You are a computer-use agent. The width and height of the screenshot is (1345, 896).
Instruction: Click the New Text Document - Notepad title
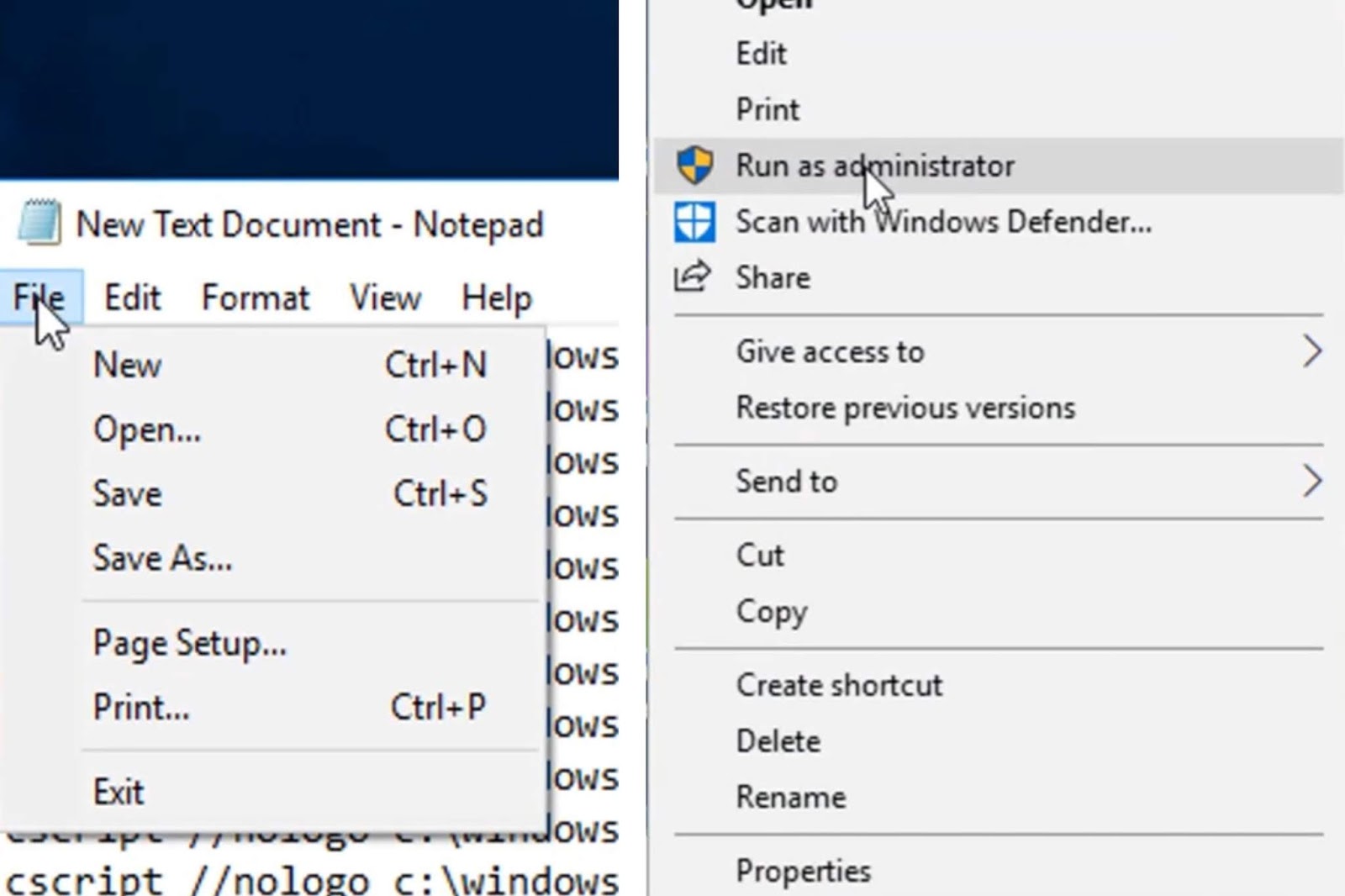coord(309,224)
